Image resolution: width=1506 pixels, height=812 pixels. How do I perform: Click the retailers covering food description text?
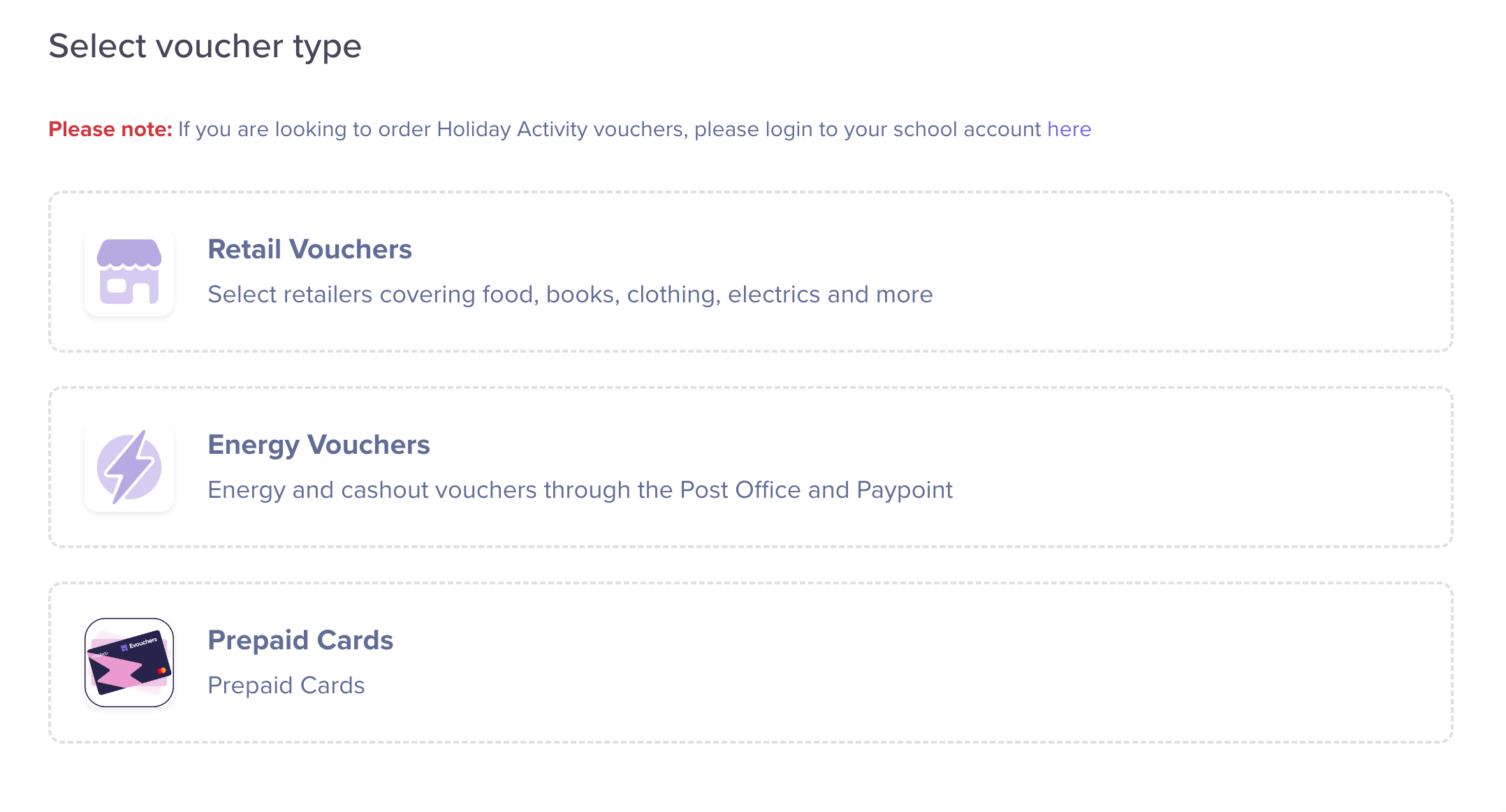pyautogui.click(x=570, y=295)
